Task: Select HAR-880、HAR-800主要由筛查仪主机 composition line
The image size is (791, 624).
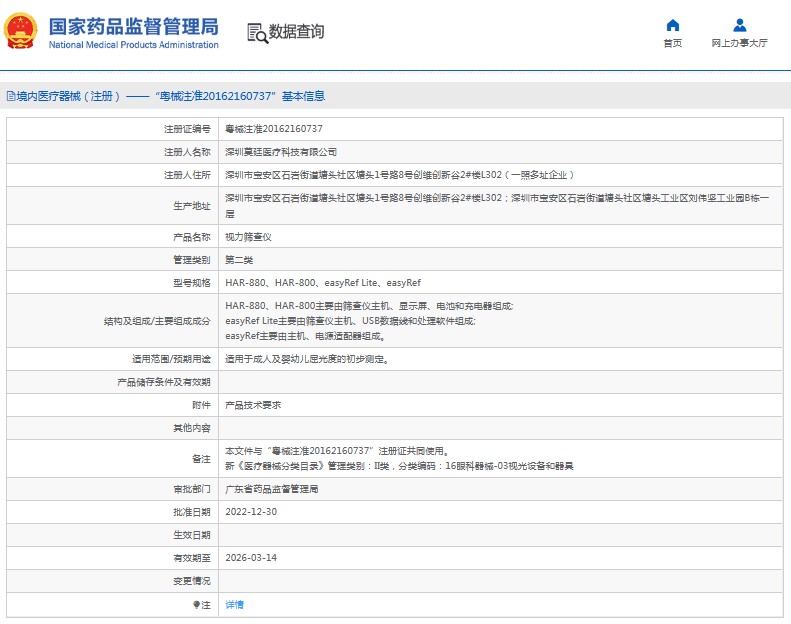Action: pyautogui.click(x=369, y=306)
